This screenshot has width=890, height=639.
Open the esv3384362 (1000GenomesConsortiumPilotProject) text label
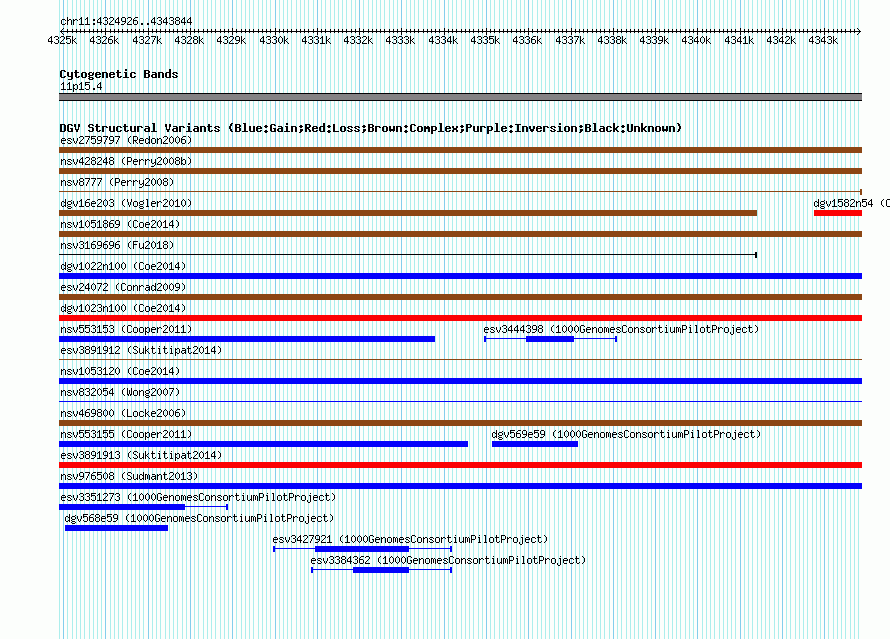click(448, 560)
